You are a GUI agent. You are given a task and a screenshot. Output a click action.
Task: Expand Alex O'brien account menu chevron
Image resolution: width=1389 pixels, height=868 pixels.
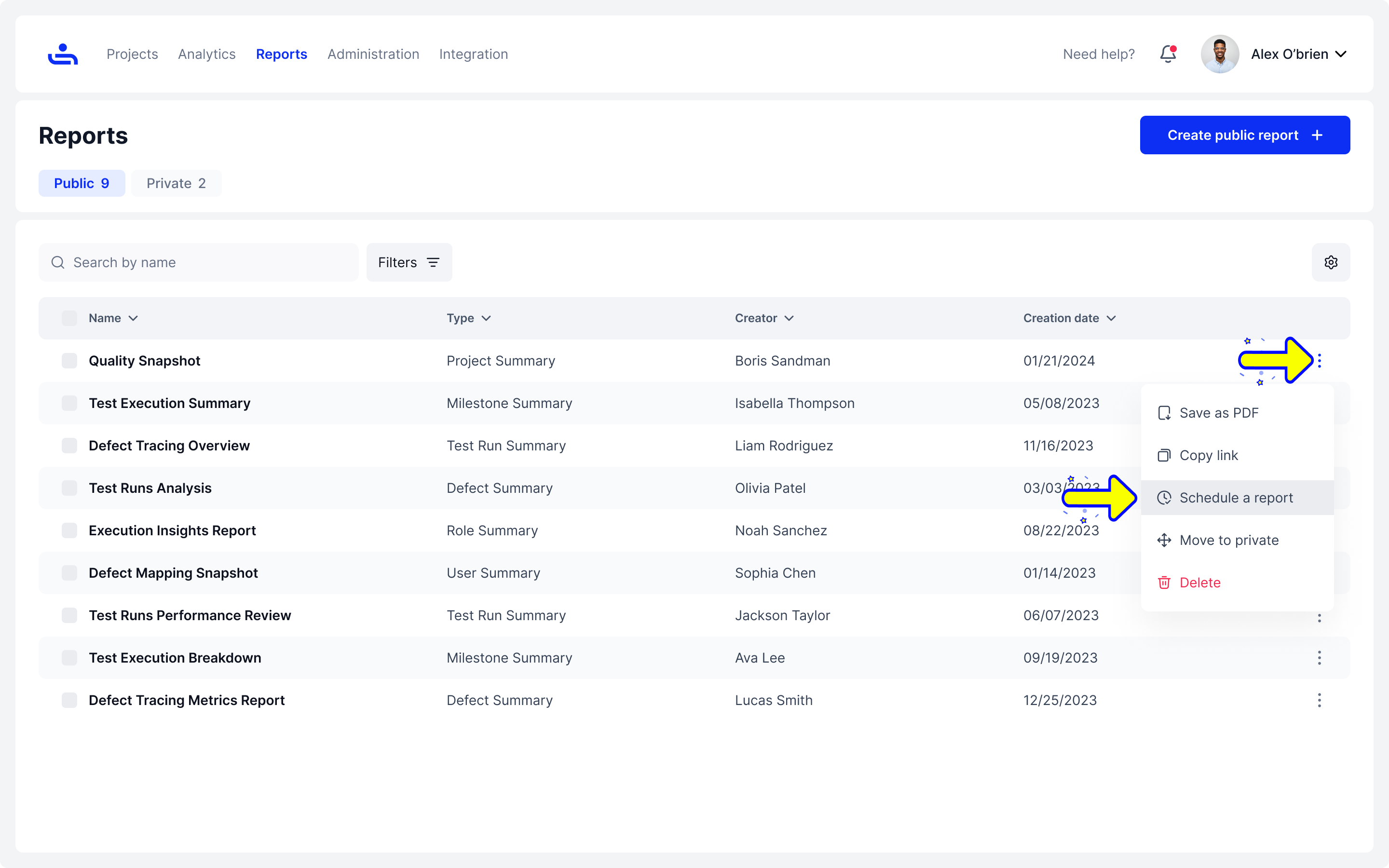click(1341, 54)
